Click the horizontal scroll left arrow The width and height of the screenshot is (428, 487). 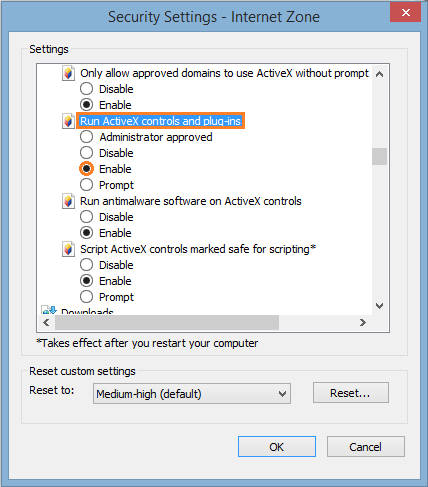(x=46, y=323)
